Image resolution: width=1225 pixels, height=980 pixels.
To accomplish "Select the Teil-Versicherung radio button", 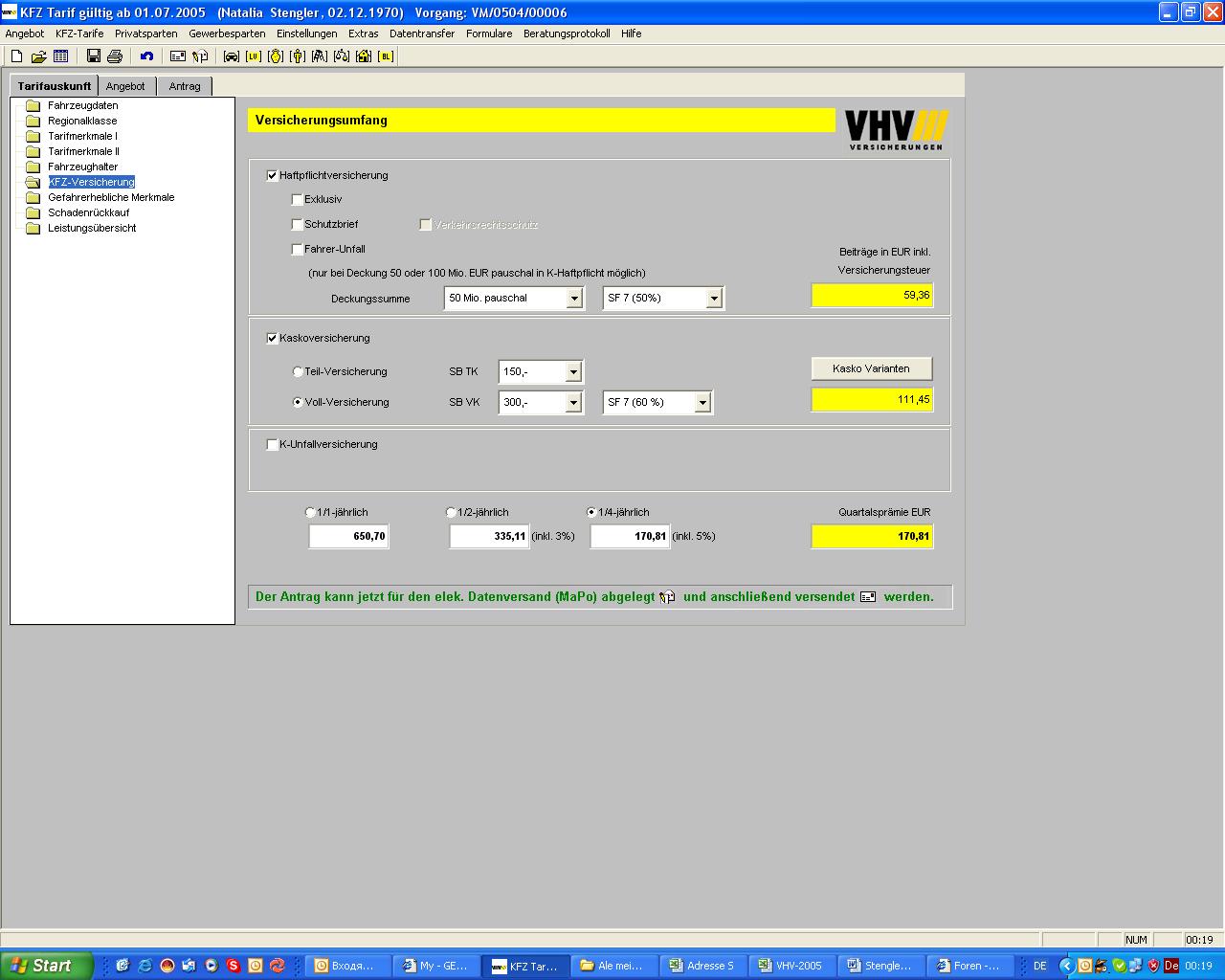I will tap(298, 372).
